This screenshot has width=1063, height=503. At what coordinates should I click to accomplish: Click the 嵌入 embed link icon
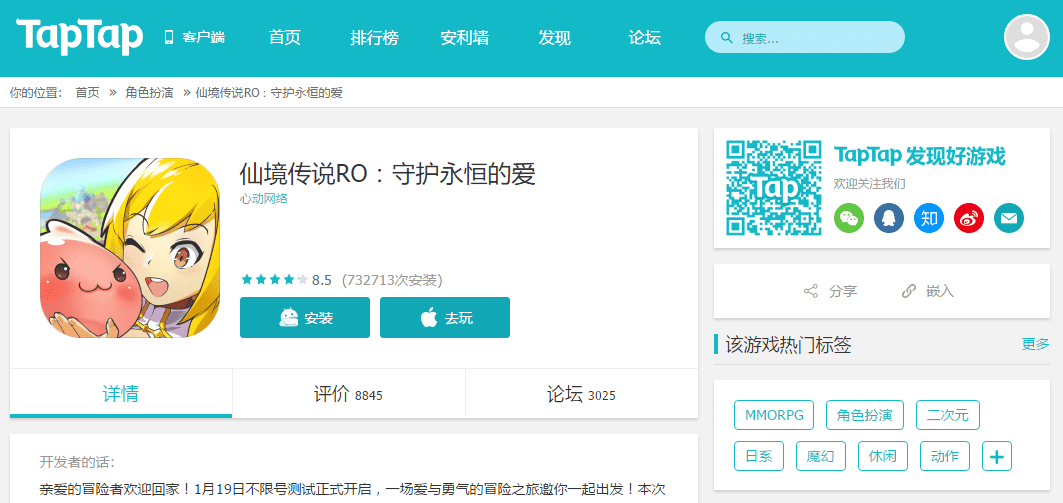click(x=908, y=291)
